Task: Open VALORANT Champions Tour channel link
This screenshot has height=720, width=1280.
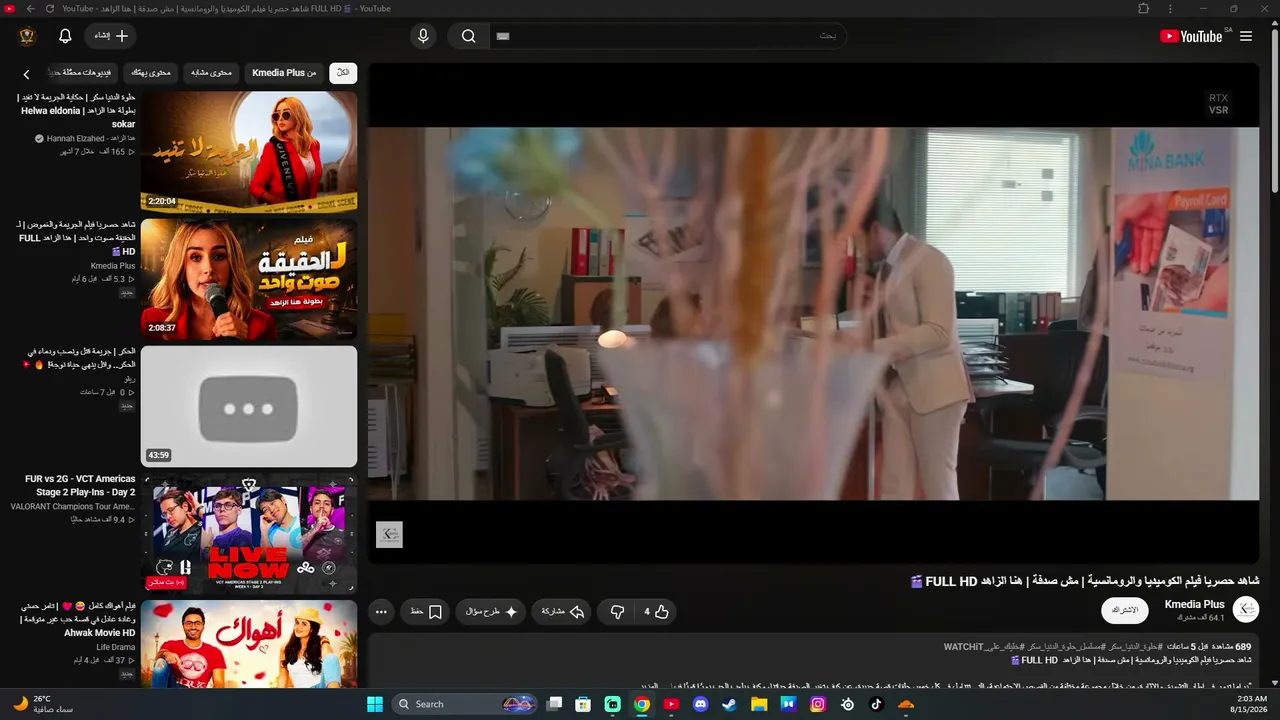Action: pos(72,507)
